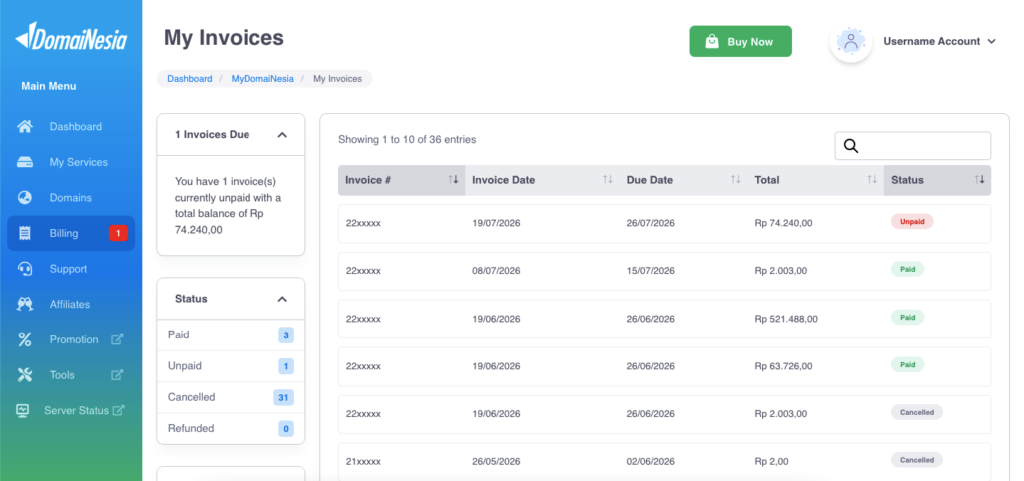The height and width of the screenshot is (481, 1024).
Task: Open Dashboard via the home icon
Action: click(x=25, y=127)
